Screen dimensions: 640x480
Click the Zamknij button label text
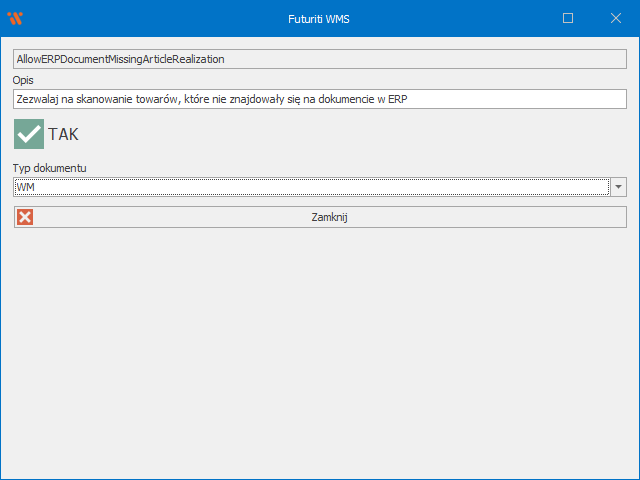[x=329, y=217]
